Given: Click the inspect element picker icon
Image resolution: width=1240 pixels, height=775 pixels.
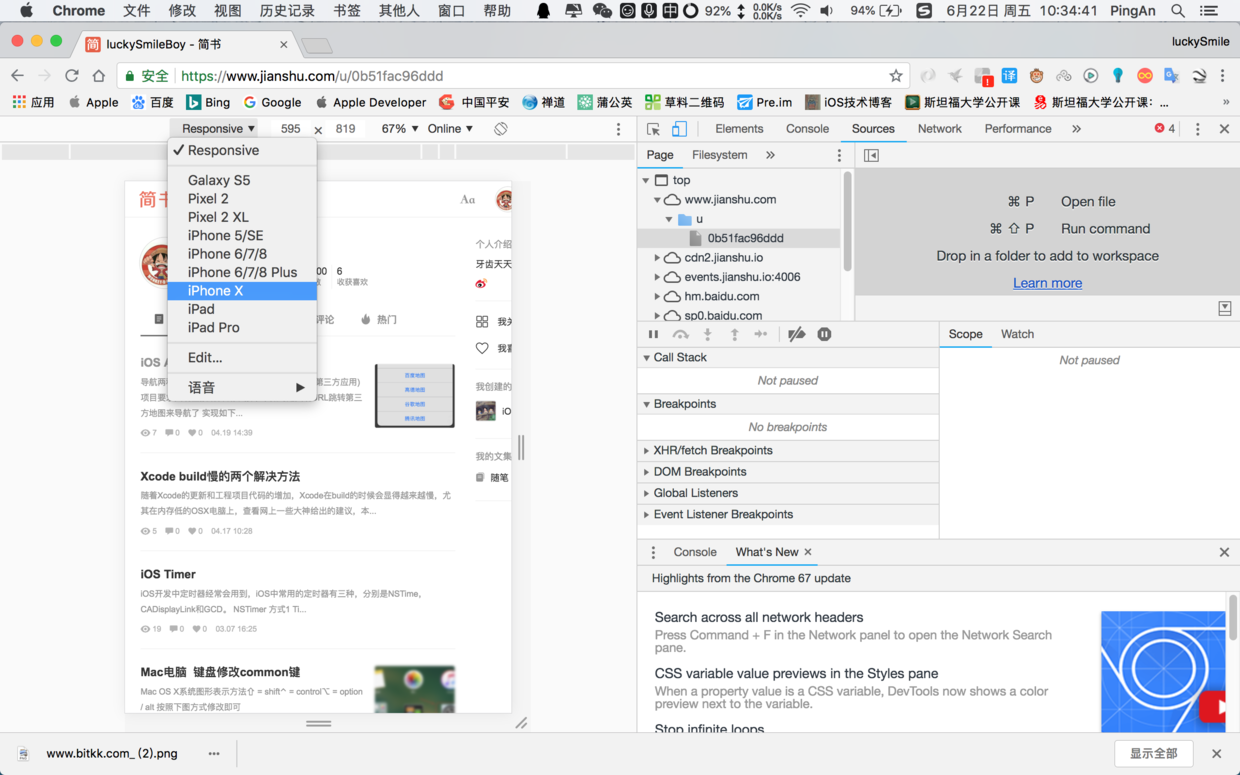Looking at the screenshot, I should [653, 129].
